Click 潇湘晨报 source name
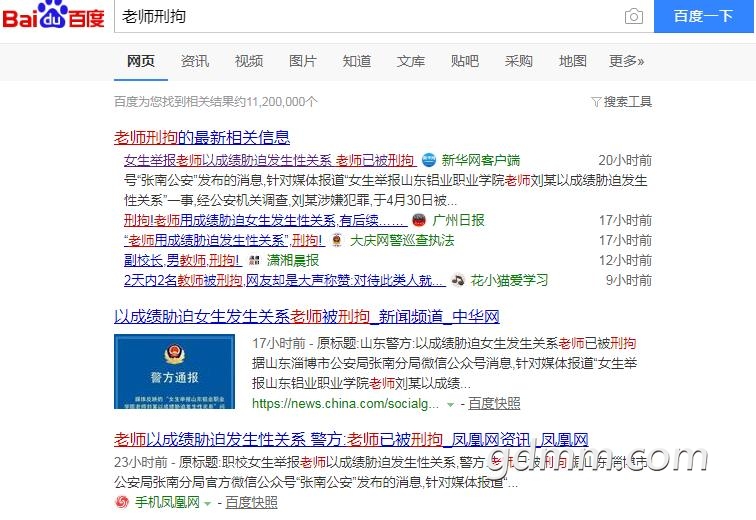The image size is (756, 520). pos(293,260)
